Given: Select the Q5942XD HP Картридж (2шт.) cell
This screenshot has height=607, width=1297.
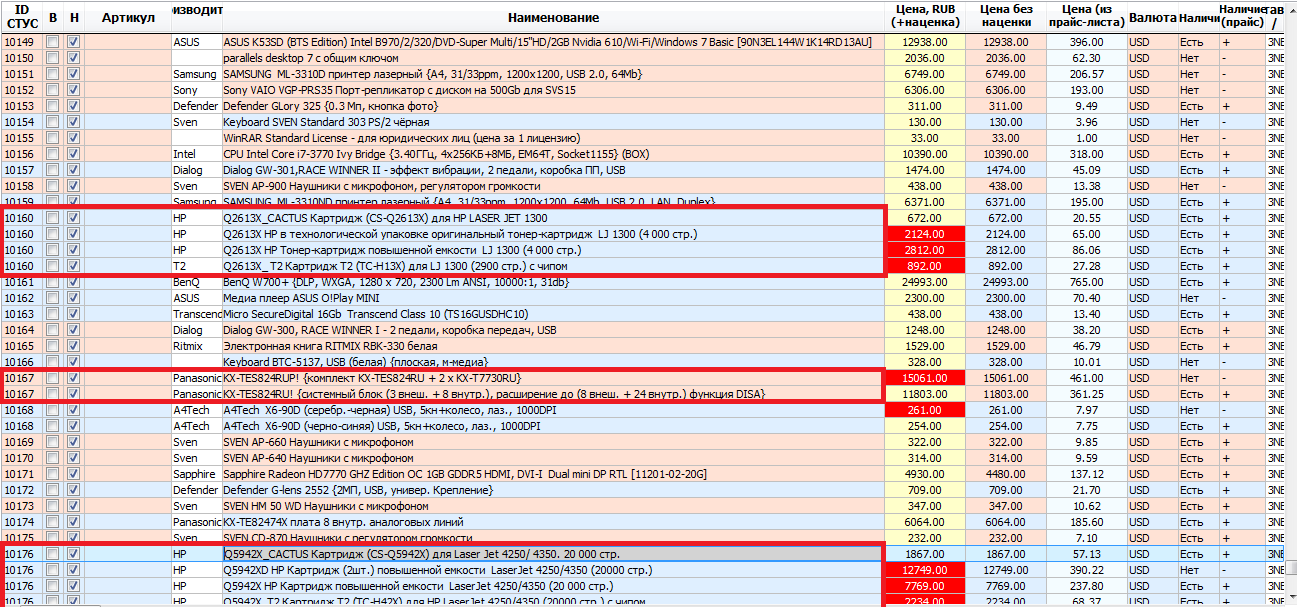Looking at the screenshot, I should (x=553, y=570).
